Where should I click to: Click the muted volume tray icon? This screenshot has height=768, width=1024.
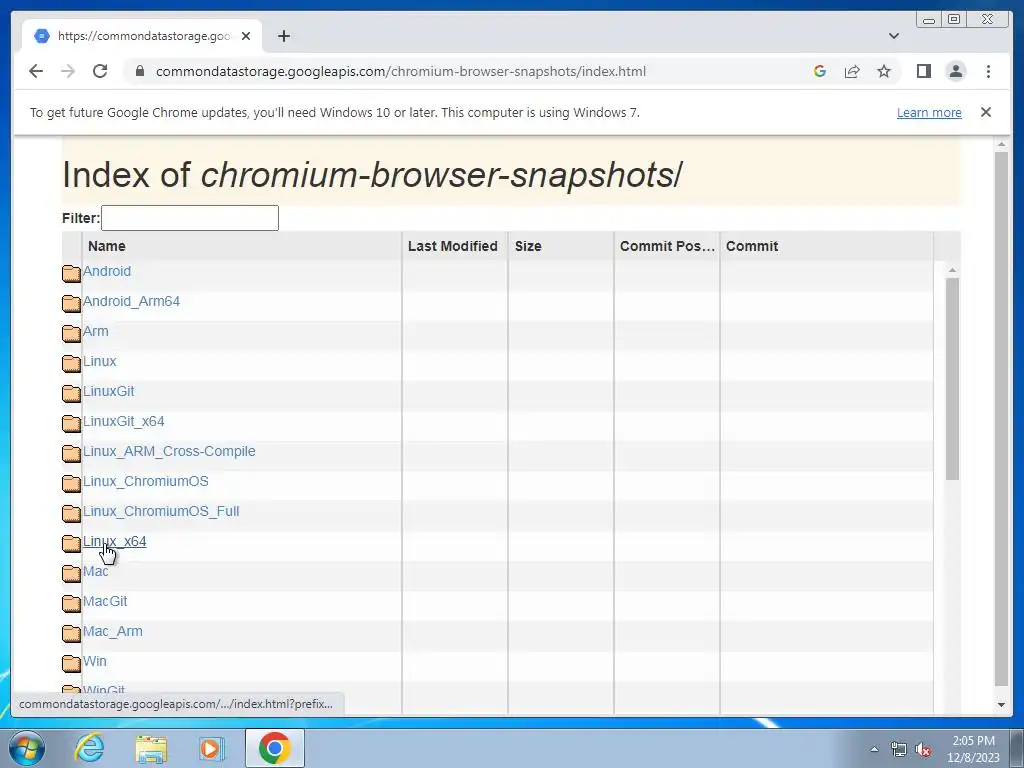pyautogui.click(x=923, y=749)
